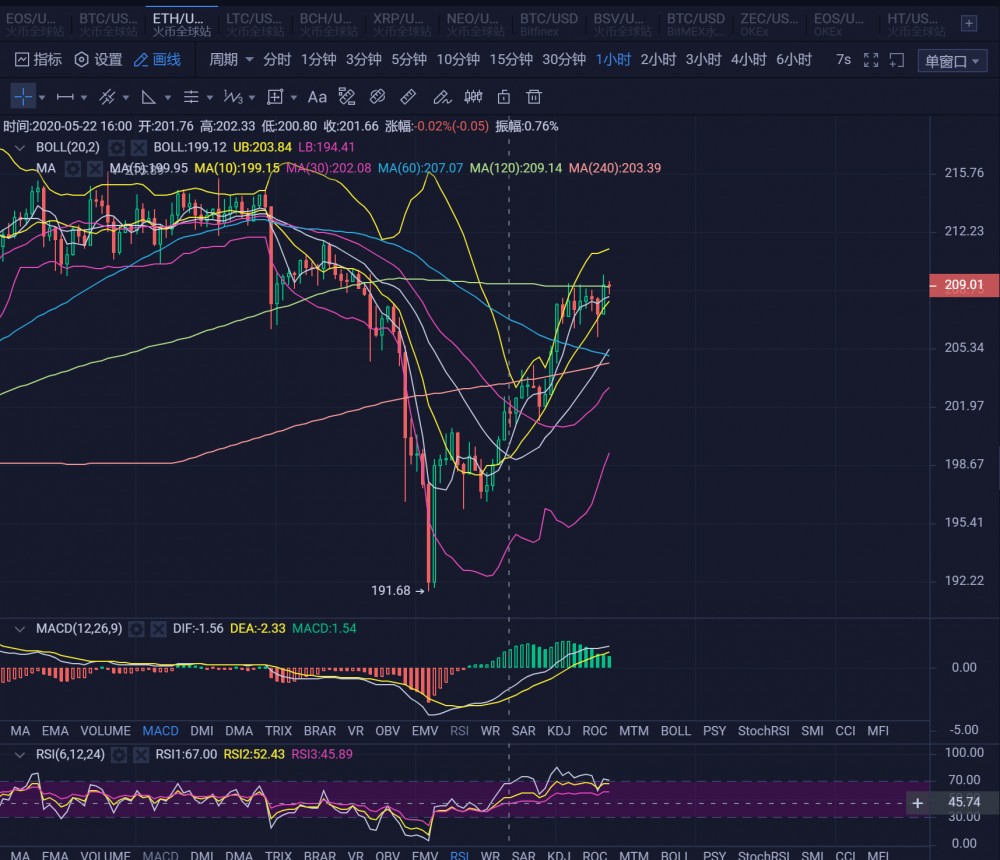
Task: Select the crosshair cursor tool
Action: tap(23, 97)
